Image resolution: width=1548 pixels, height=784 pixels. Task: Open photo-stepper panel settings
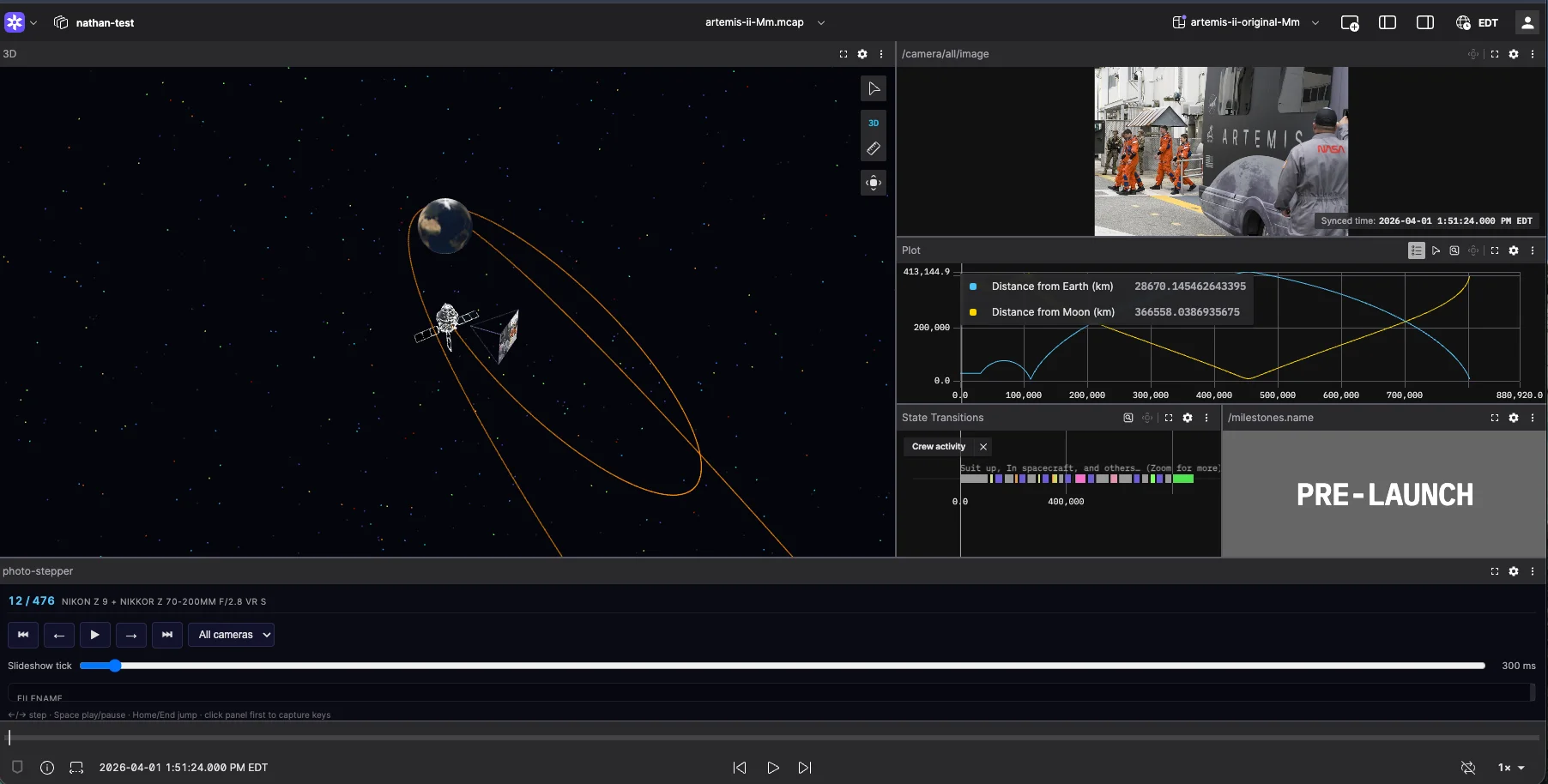point(1514,571)
